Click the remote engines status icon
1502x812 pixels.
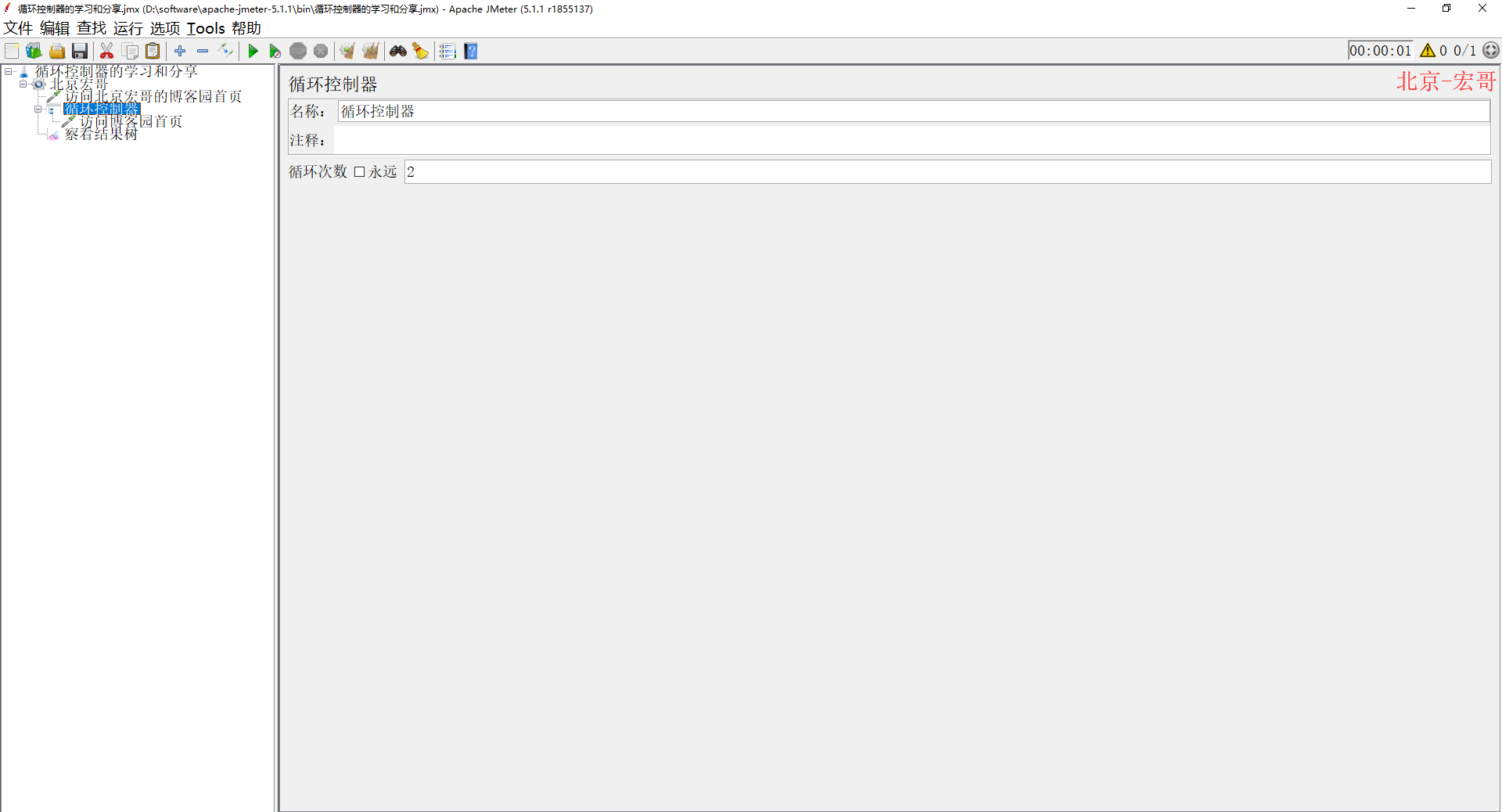coord(1491,51)
